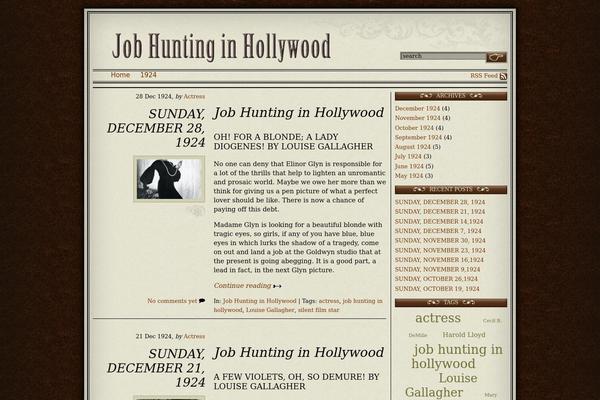Click the arrow after Continue reading
This screenshot has width=600, height=400.
click(x=277, y=286)
